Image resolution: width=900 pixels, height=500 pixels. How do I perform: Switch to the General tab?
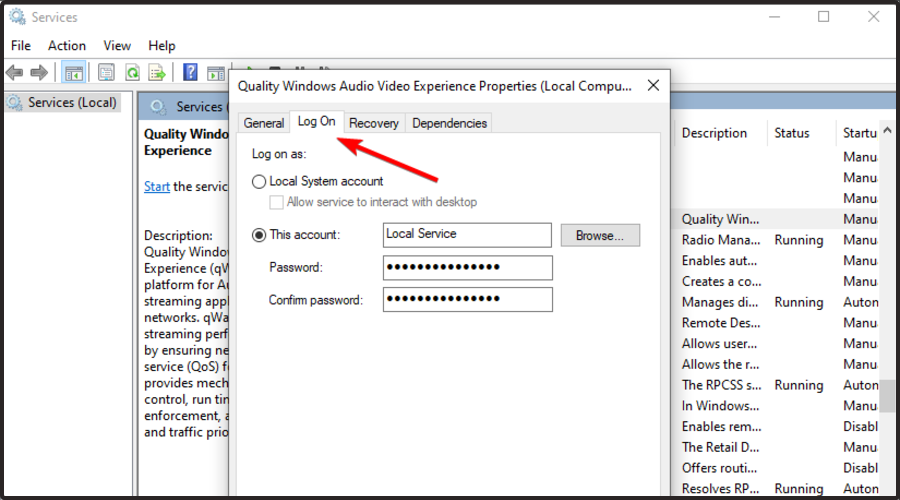click(263, 123)
